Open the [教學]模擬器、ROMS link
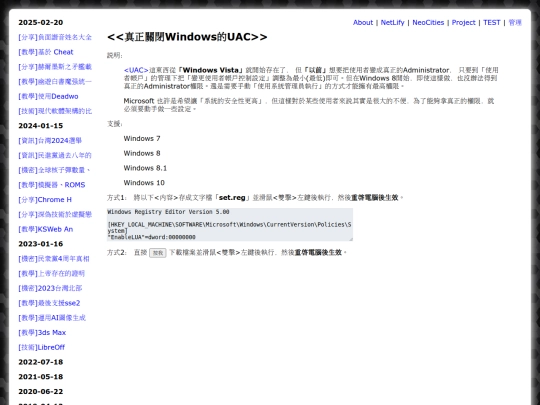This screenshot has height=405, width=540. [x=52, y=185]
